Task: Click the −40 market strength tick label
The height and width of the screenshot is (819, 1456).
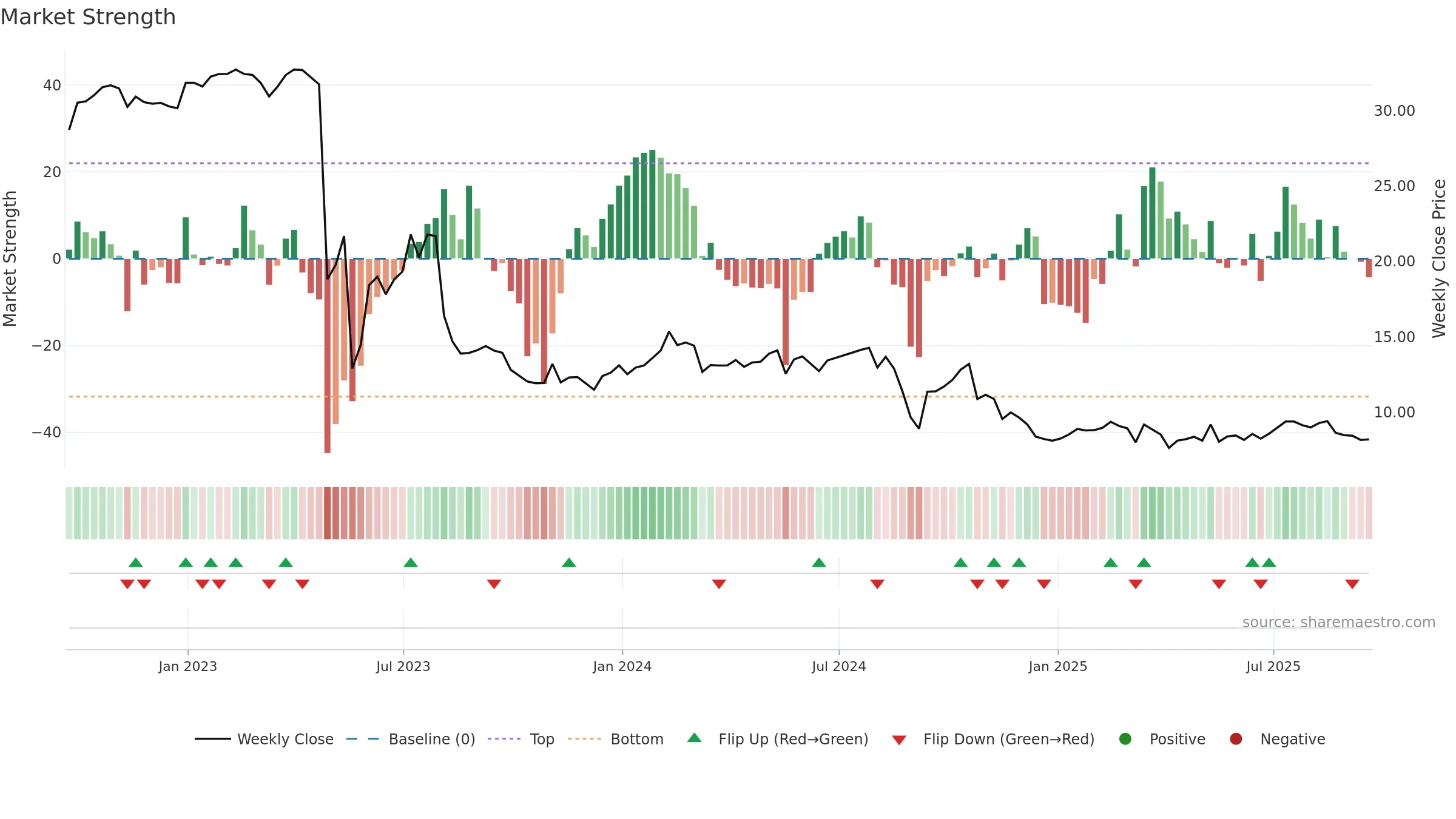Action: (47, 433)
